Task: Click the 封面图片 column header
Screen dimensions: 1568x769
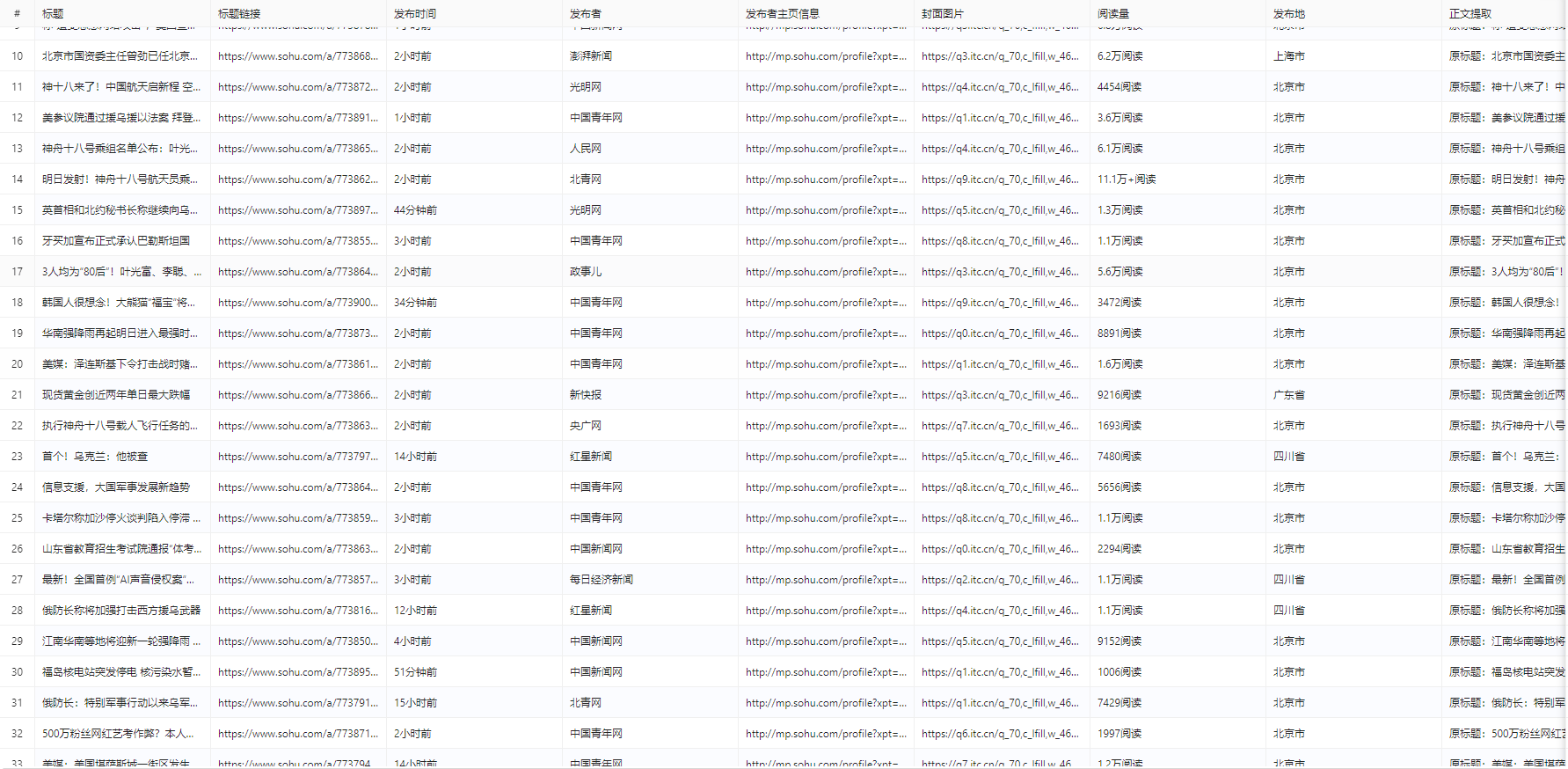Action: pos(943,13)
